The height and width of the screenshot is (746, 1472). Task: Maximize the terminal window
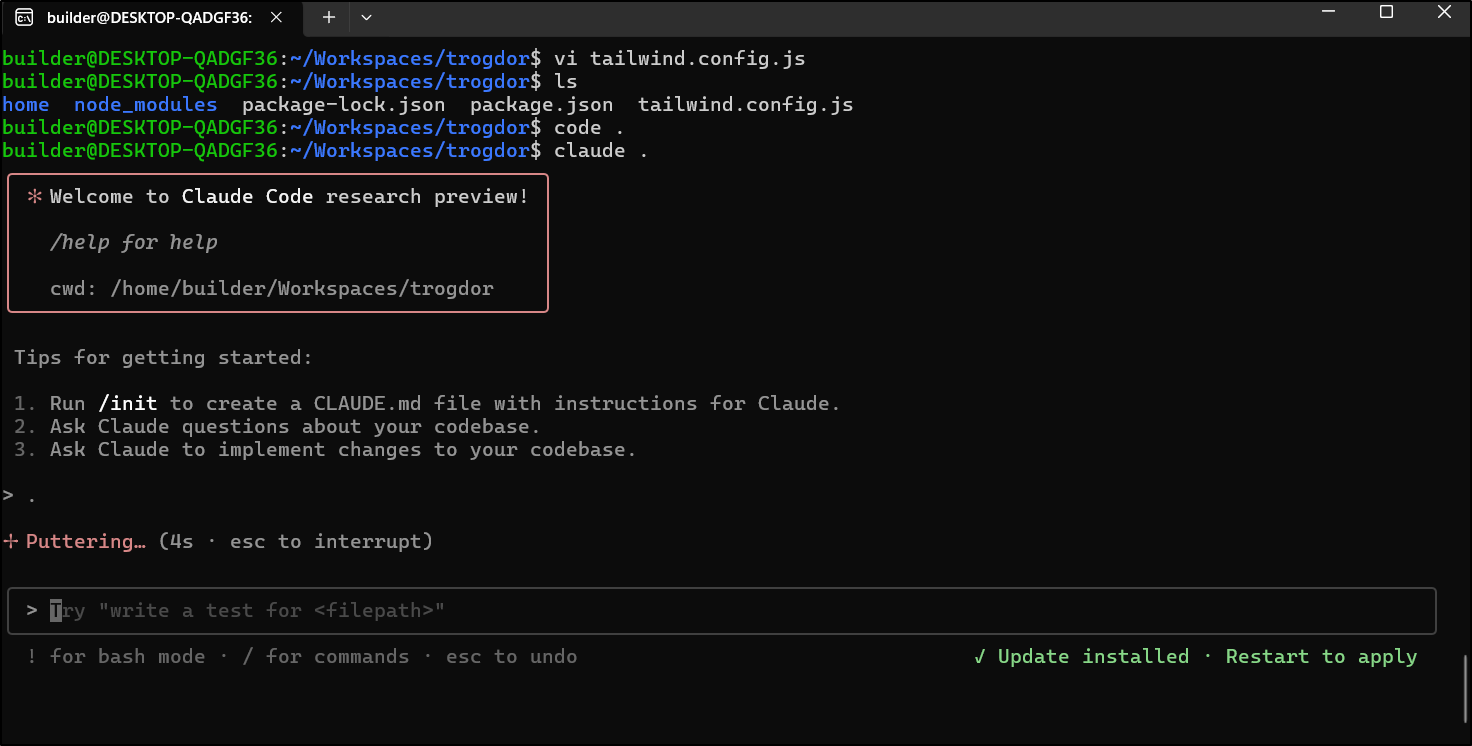pyautogui.click(x=1386, y=13)
